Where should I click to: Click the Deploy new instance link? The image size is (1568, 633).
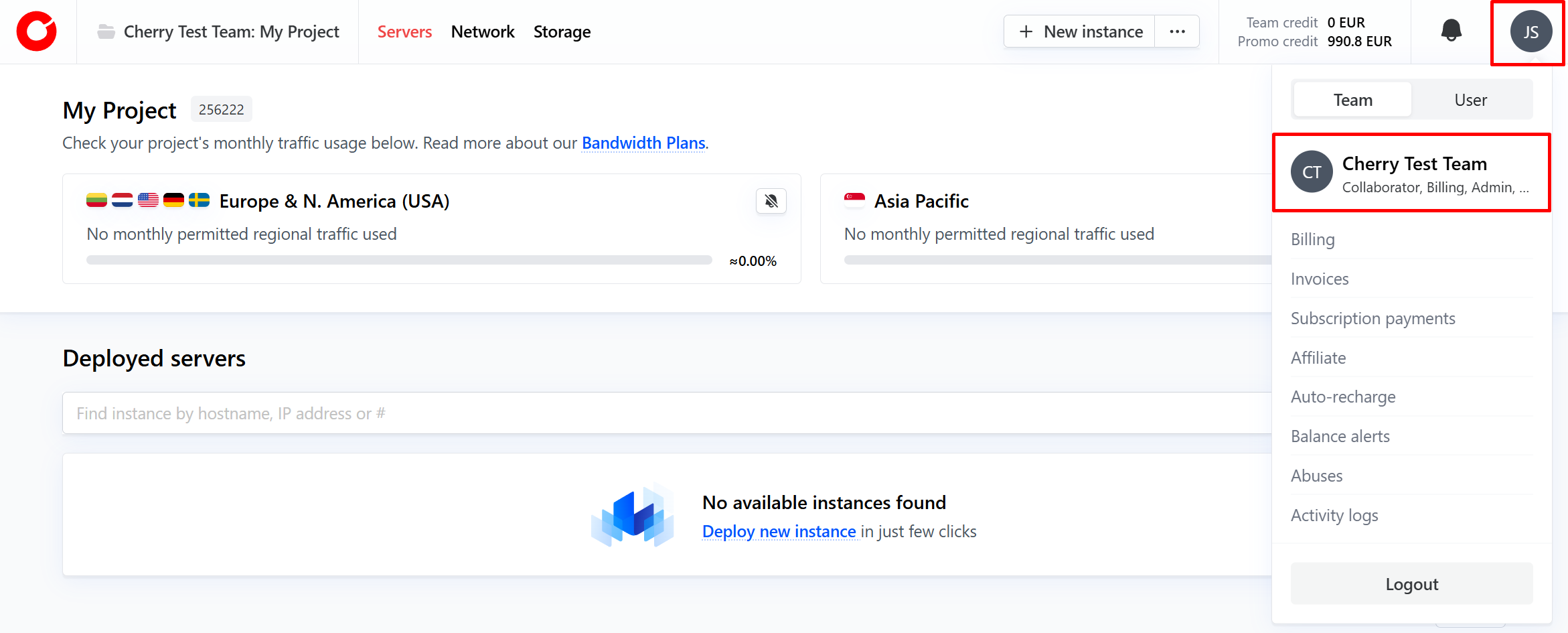(x=779, y=531)
